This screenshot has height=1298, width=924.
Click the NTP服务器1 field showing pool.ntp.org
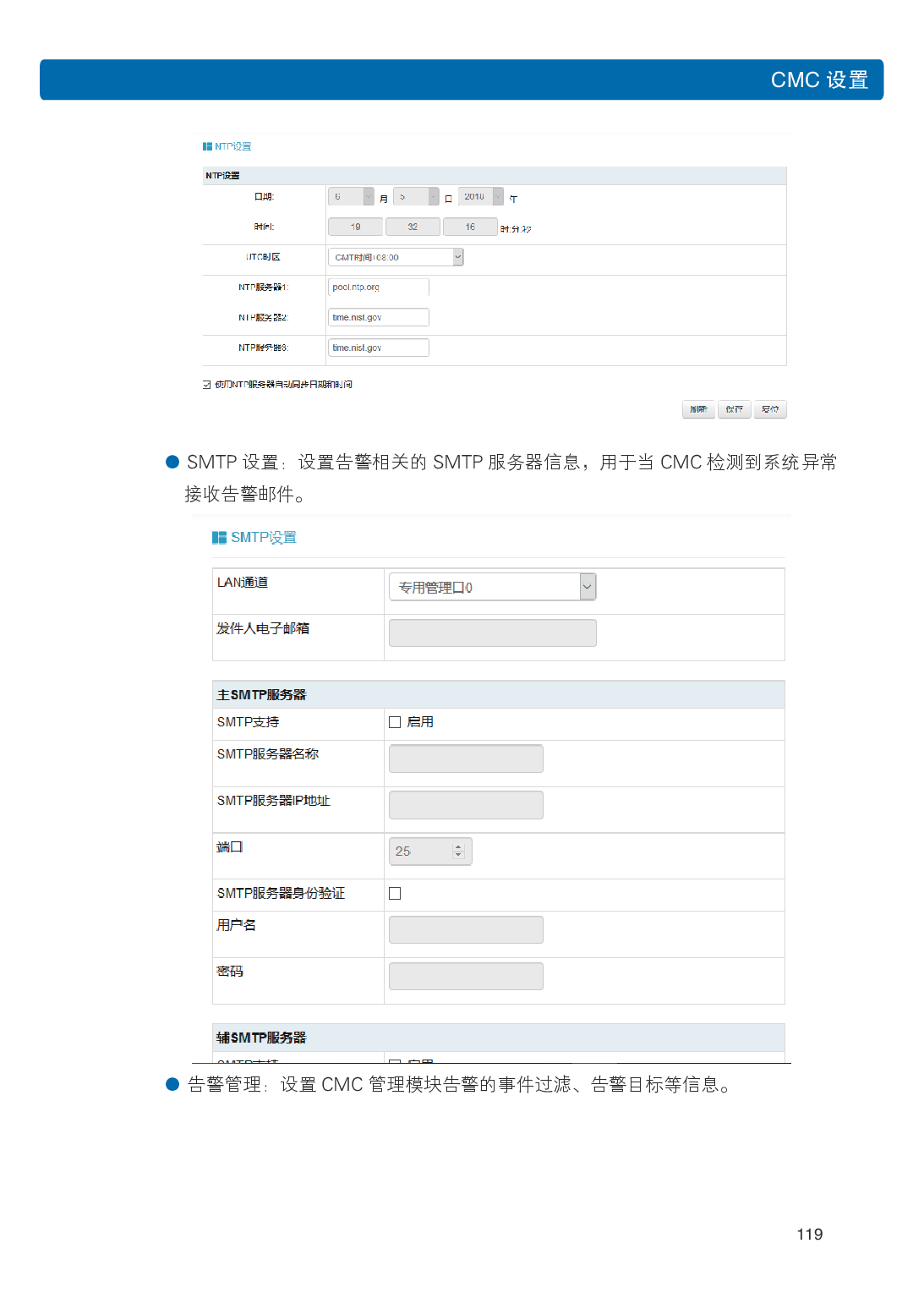(x=378, y=287)
